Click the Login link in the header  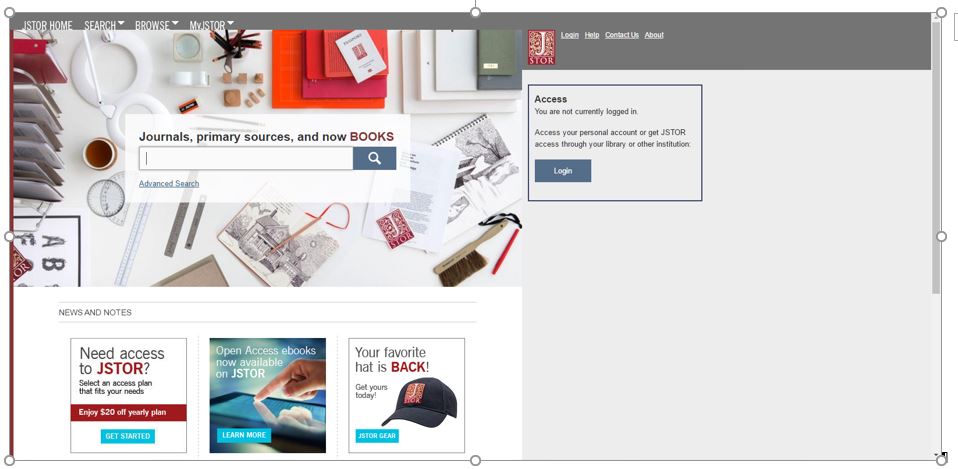569,35
